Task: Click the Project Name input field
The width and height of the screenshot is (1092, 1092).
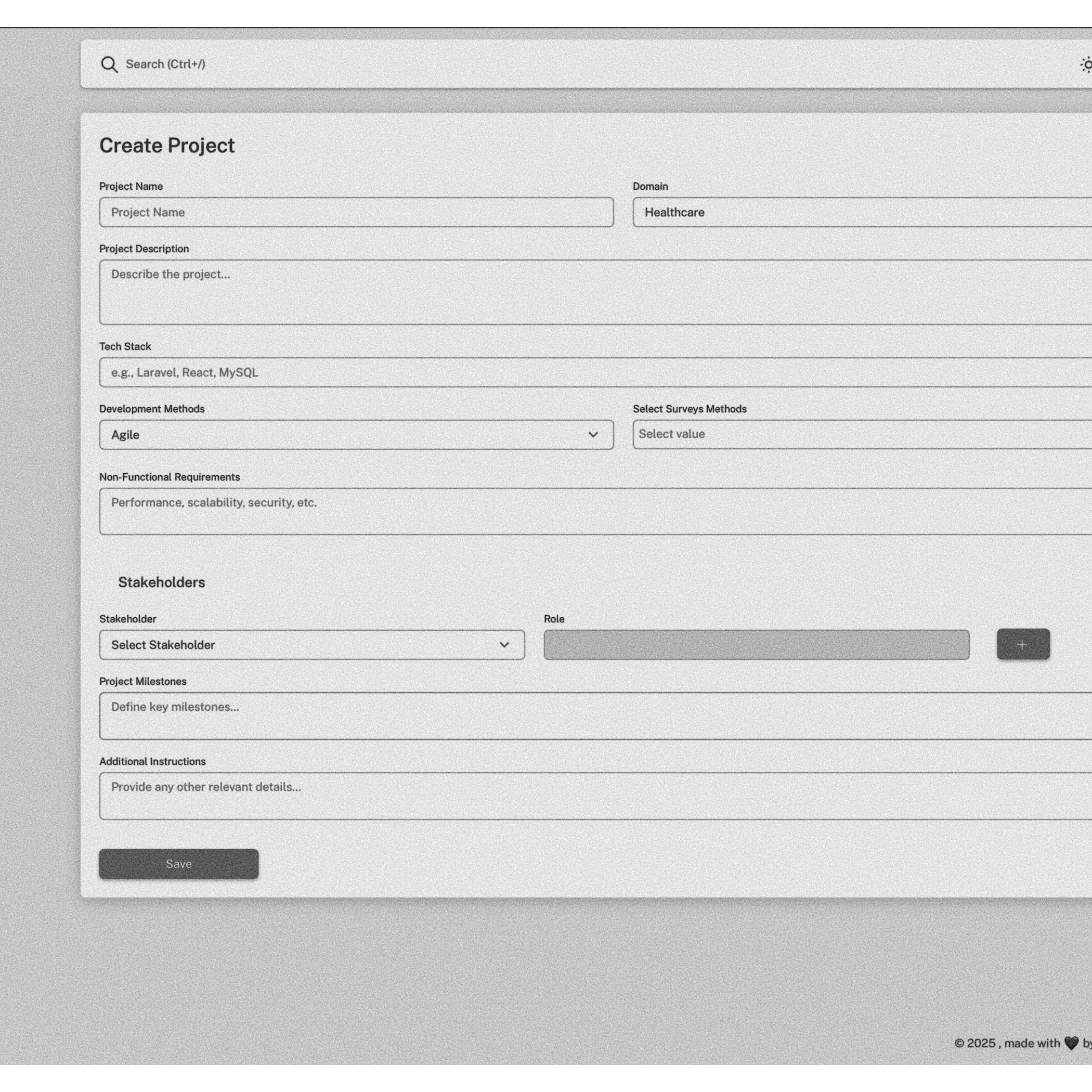Action: [356, 213]
